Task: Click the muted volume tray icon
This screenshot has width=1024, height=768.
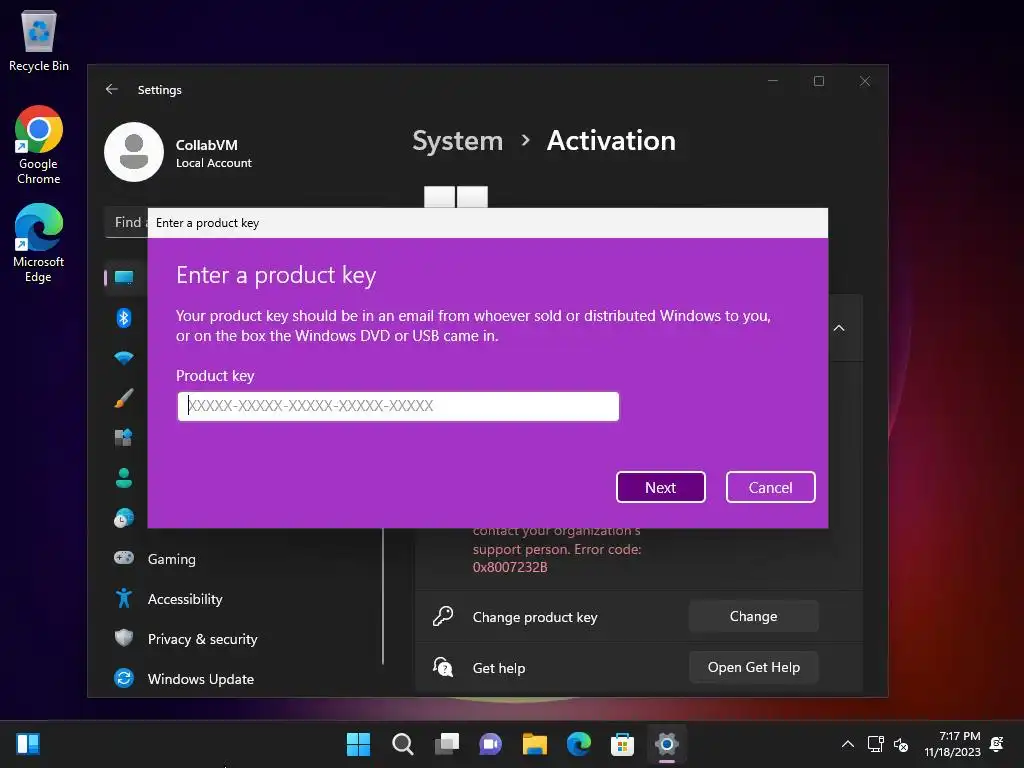Action: [901, 744]
